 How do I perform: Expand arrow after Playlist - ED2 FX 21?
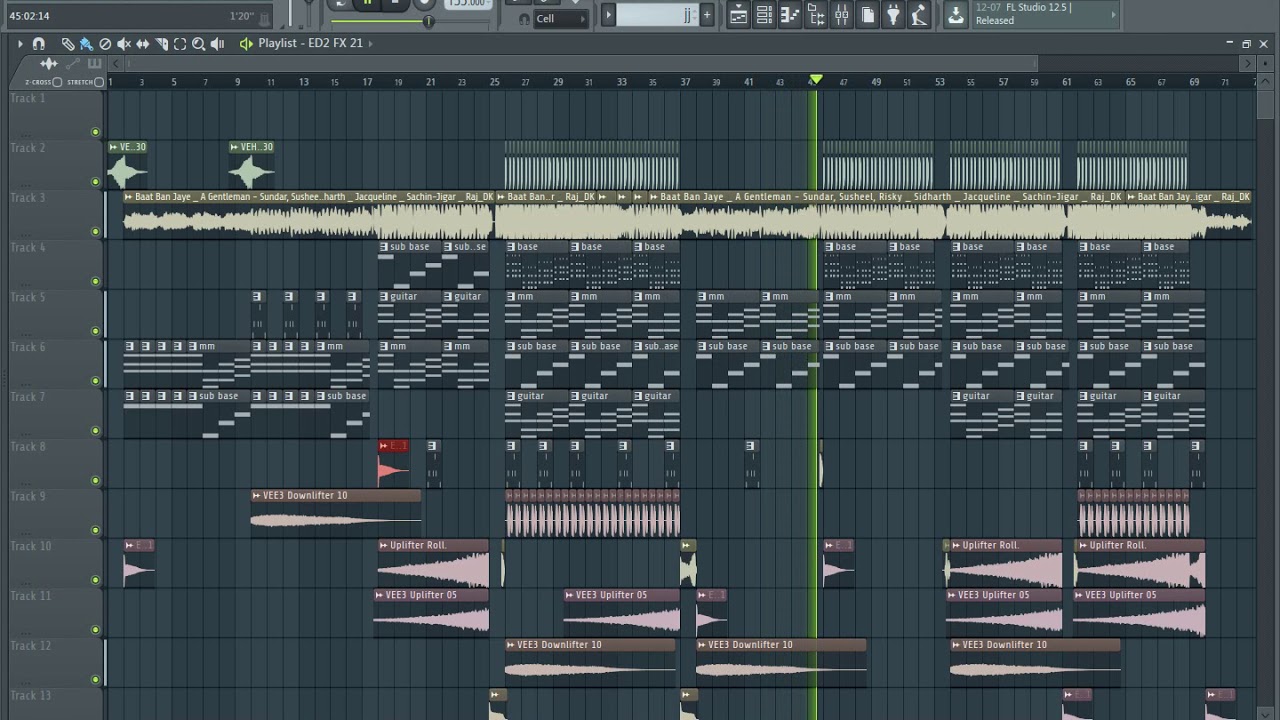(371, 44)
